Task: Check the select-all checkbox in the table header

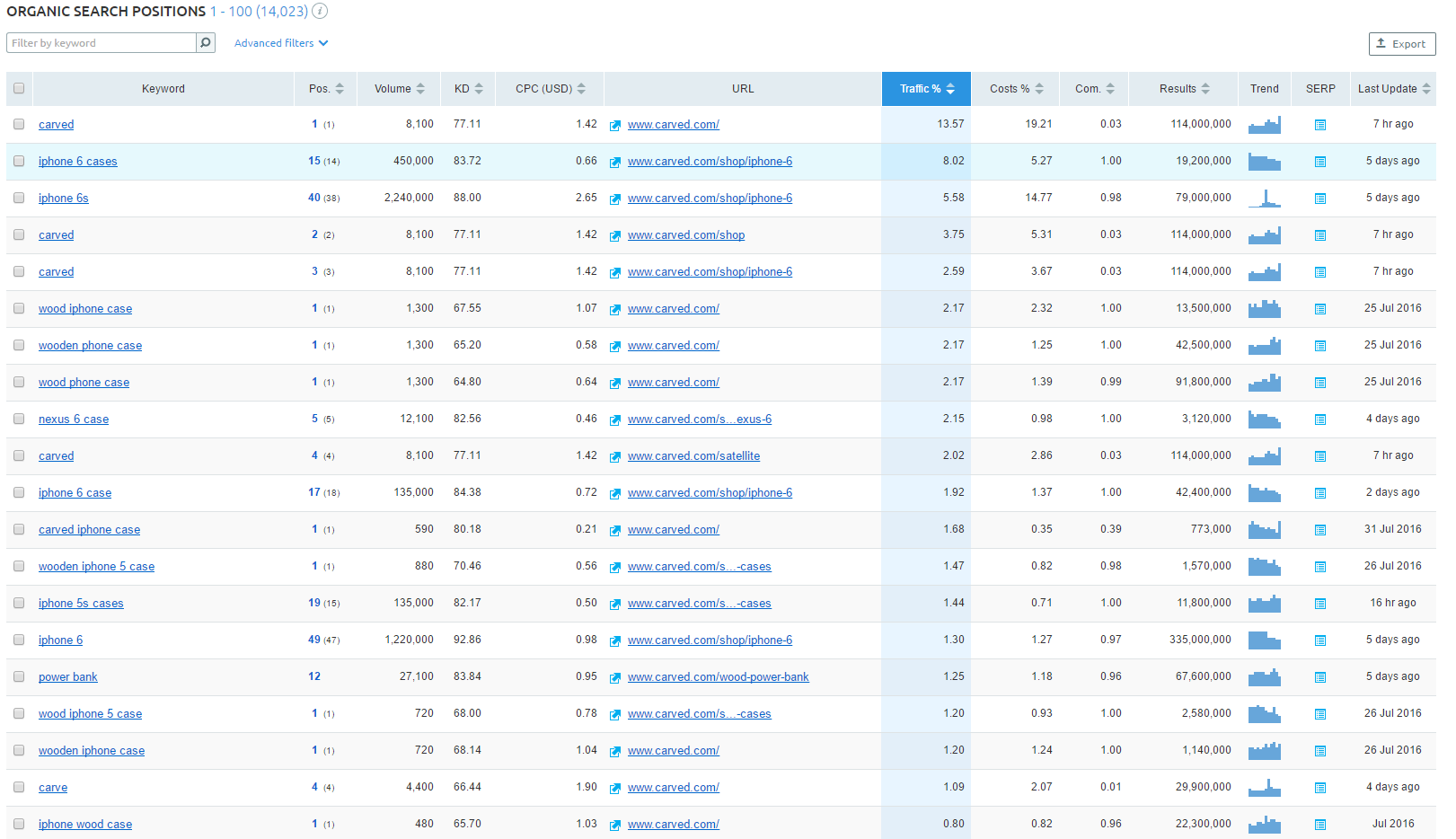Action: (x=19, y=88)
